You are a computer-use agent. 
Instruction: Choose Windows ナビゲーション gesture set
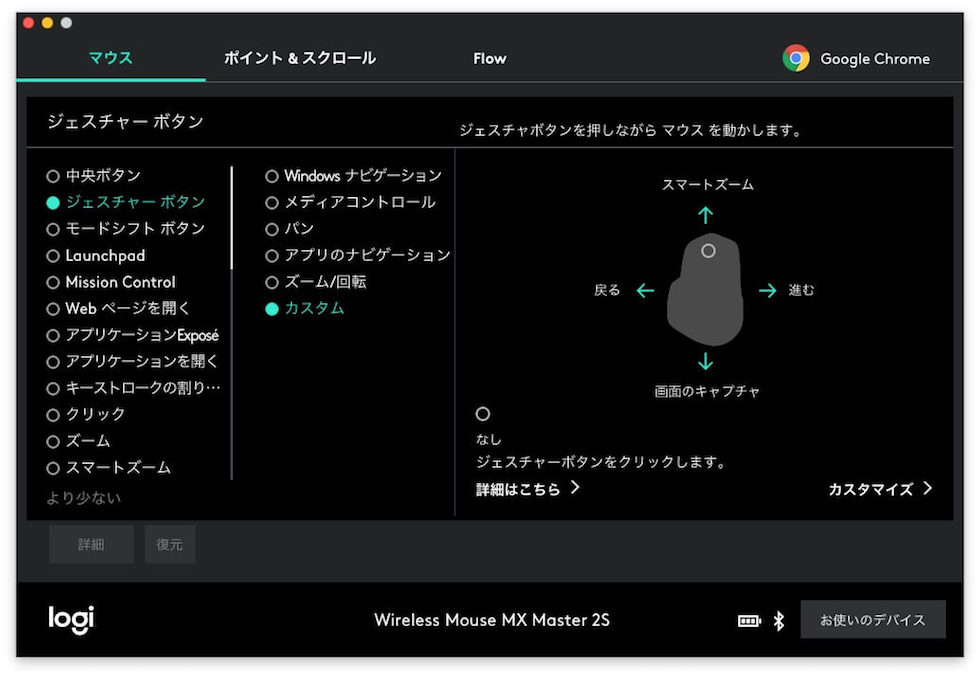coord(354,176)
